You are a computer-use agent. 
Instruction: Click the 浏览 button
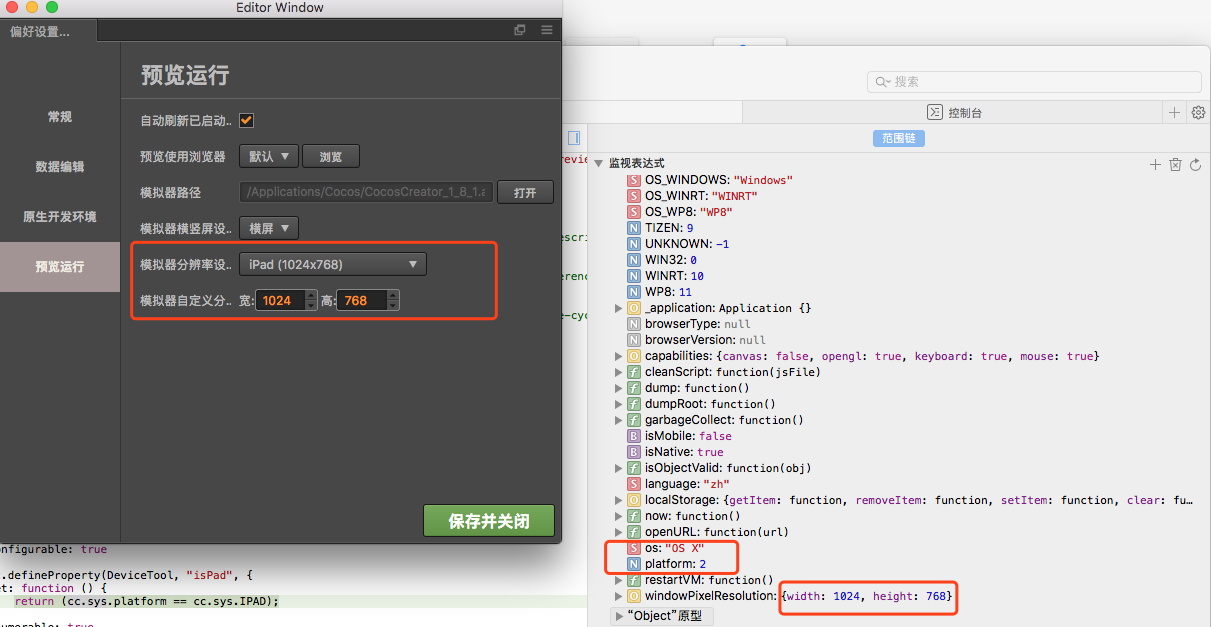pyautogui.click(x=331, y=156)
